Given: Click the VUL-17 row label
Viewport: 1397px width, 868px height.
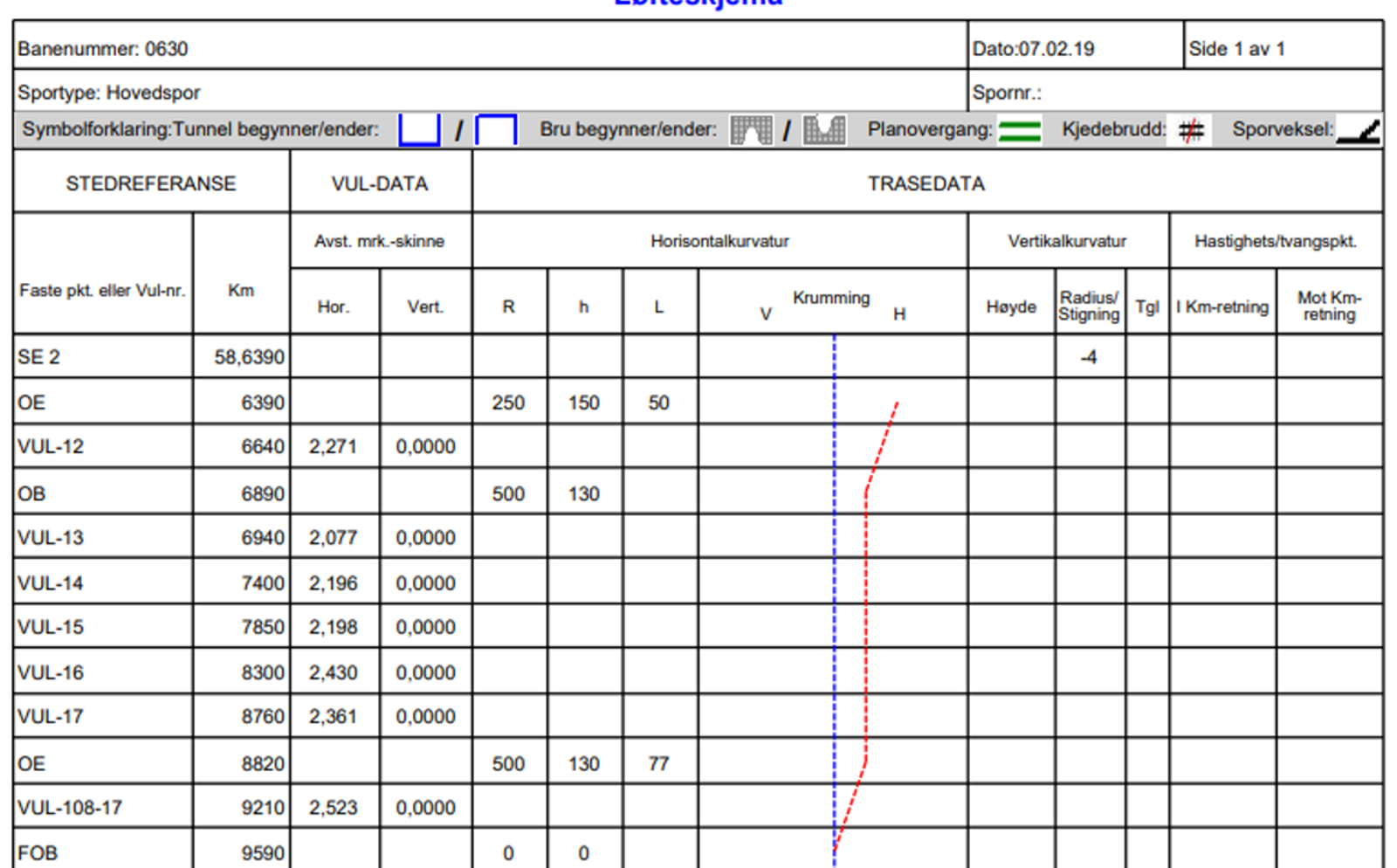Looking at the screenshot, I should point(51,716).
